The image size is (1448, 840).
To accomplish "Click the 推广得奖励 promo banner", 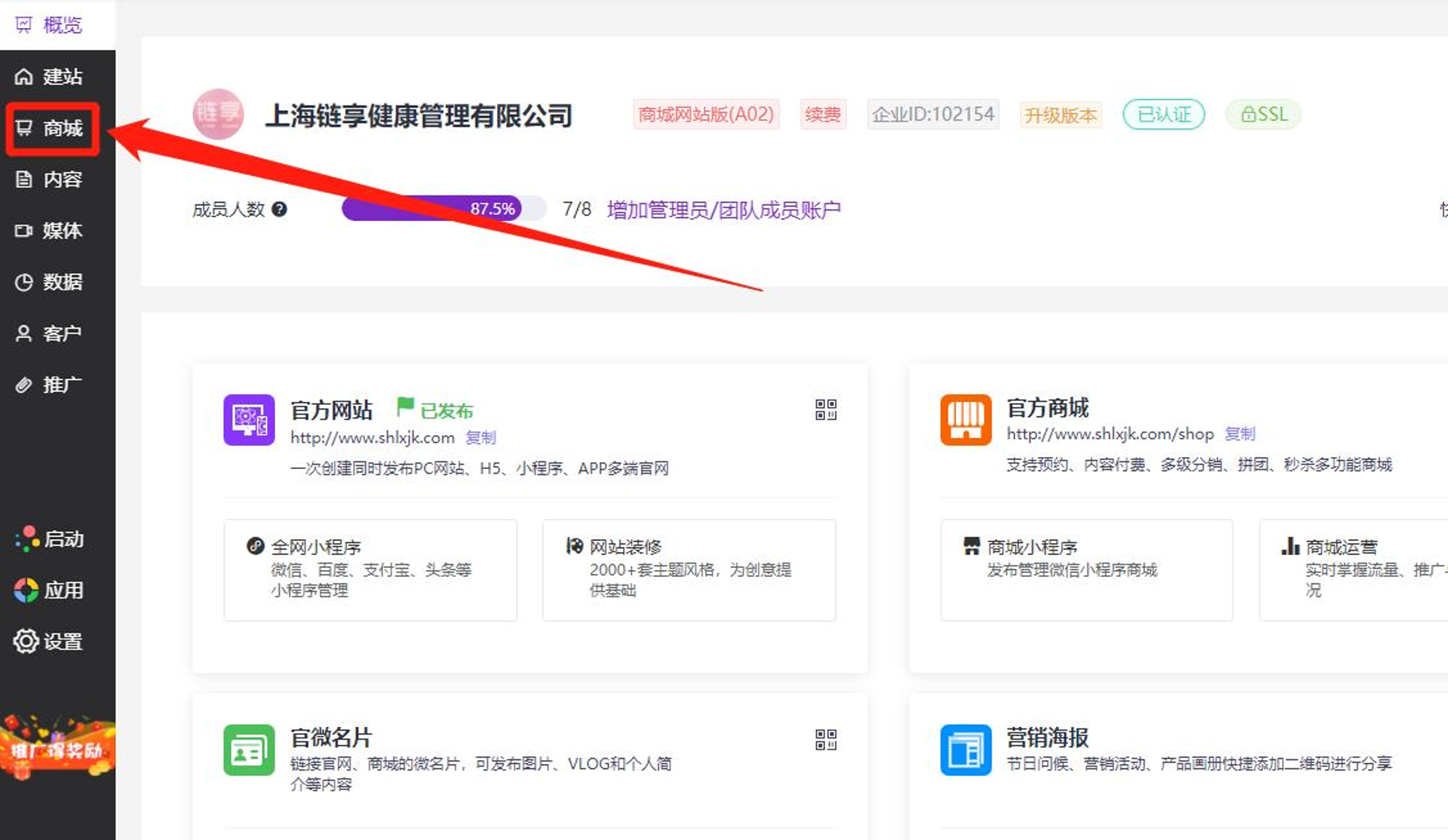I will coord(57,748).
